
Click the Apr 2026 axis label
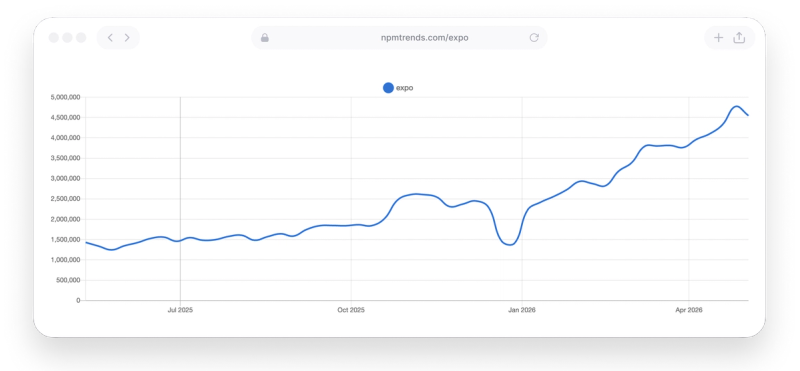(x=689, y=310)
